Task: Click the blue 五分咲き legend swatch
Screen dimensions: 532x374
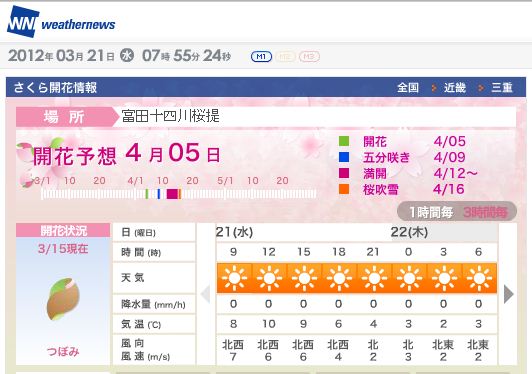Action: pos(344,157)
